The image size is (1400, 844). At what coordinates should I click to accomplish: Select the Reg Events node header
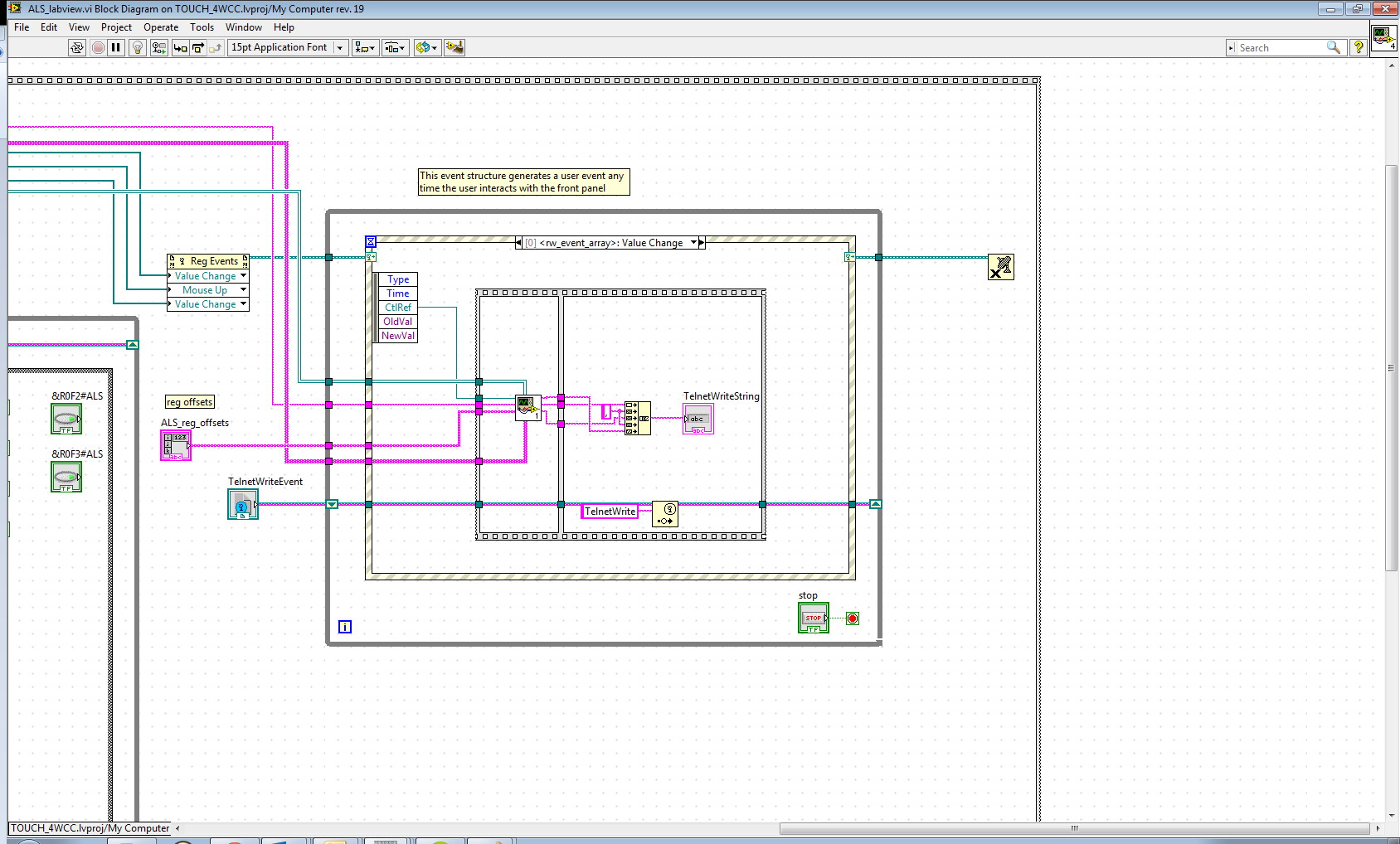tap(207, 261)
